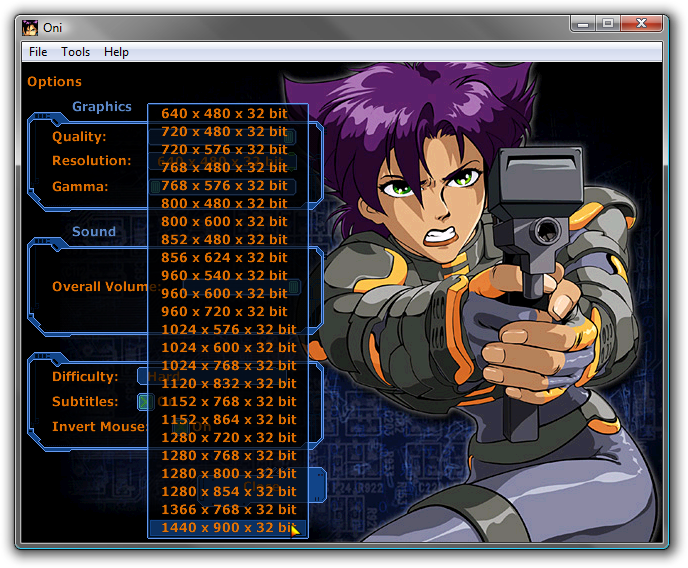Choose 720 x 576 x 32 bit option
Image resolution: width=688 pixels, height=568 pixels.
tap(228, 150)
